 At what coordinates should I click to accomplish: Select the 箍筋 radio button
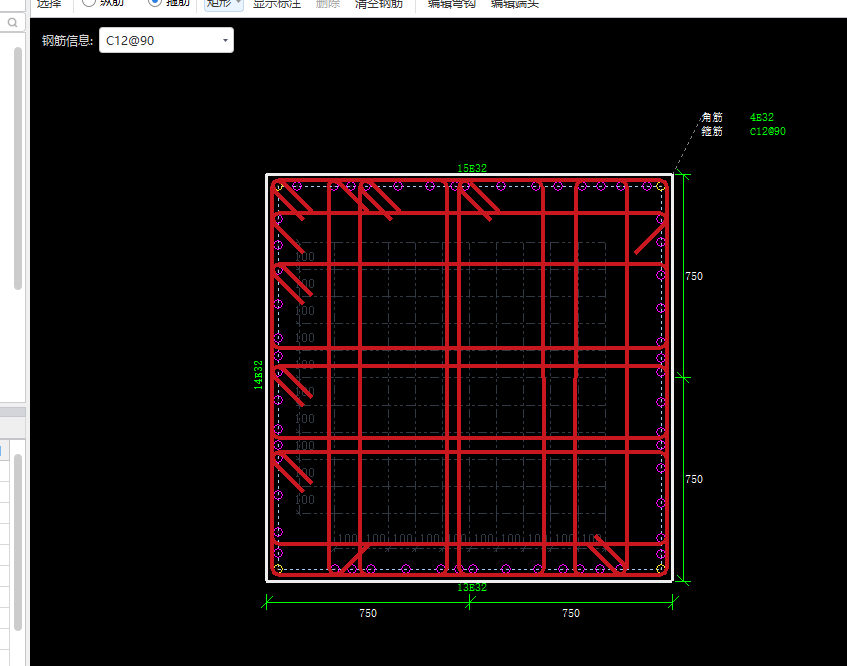click(155, 2)
